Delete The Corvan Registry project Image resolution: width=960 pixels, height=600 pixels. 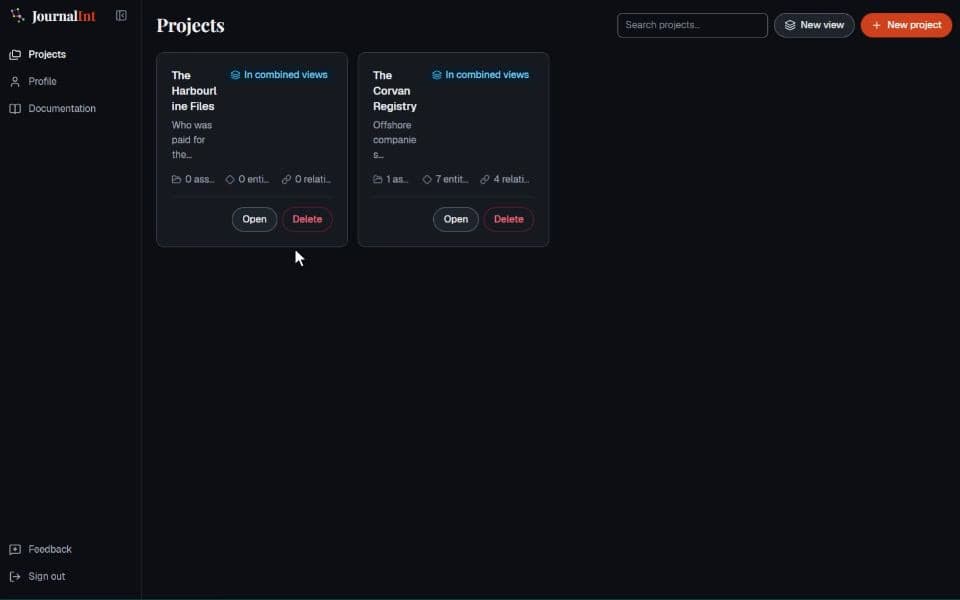click(x=508, y=219)
